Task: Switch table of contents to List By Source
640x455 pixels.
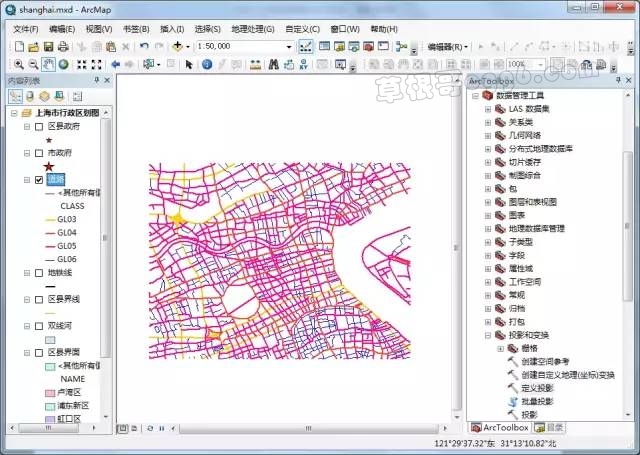Action: point(30,96)
